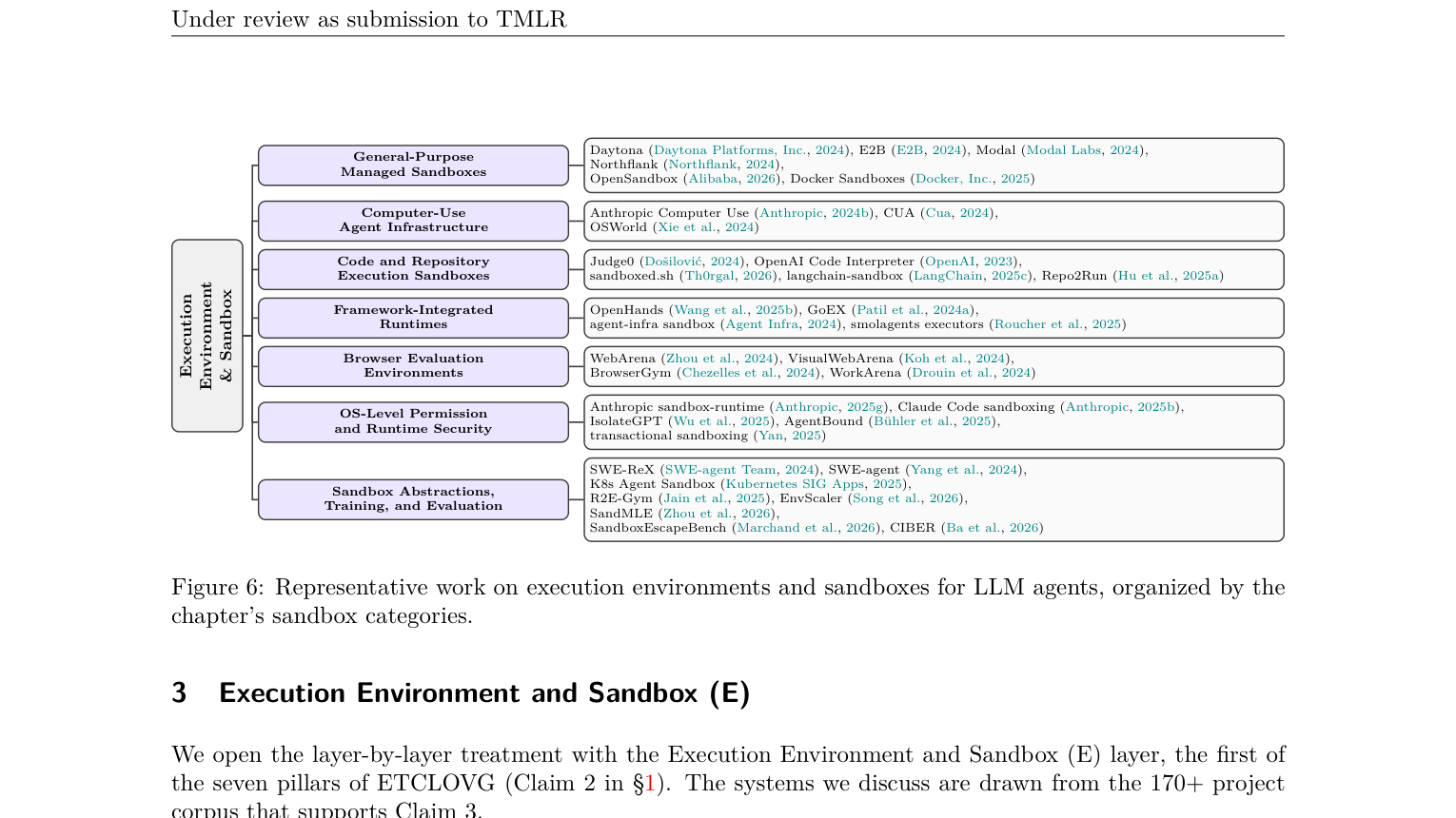Select the 'OpenHands' entry text
Viewport: 1456px width, 818px height.
(627, 310)
